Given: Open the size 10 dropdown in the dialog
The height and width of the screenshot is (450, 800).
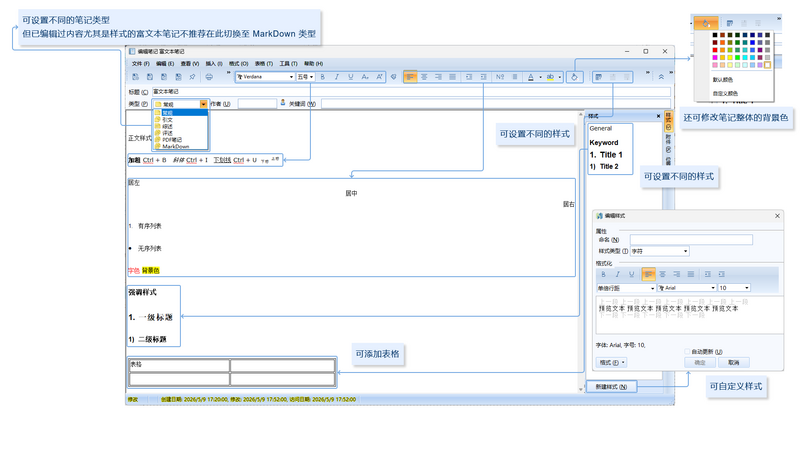Looking at the screenshot, I should point(747,288).
